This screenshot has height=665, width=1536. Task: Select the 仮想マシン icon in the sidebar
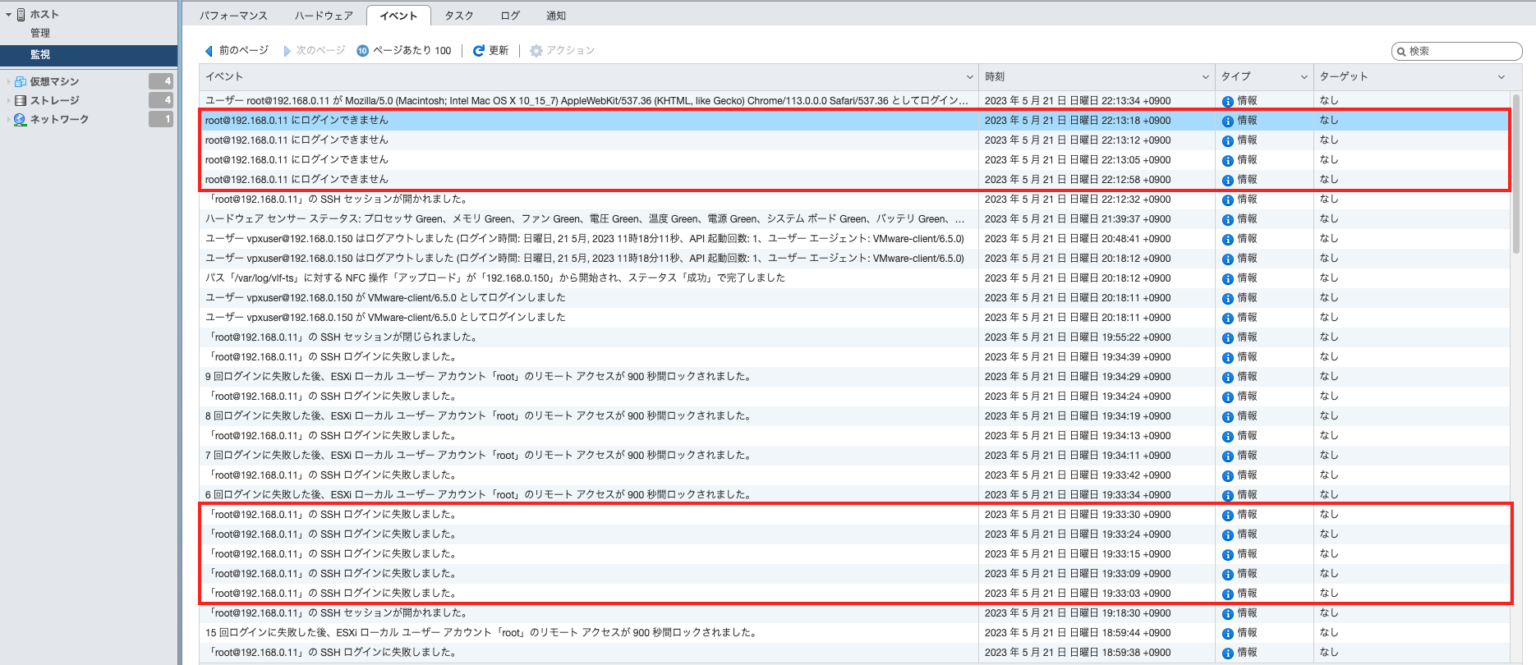click(x=20, y=79)
